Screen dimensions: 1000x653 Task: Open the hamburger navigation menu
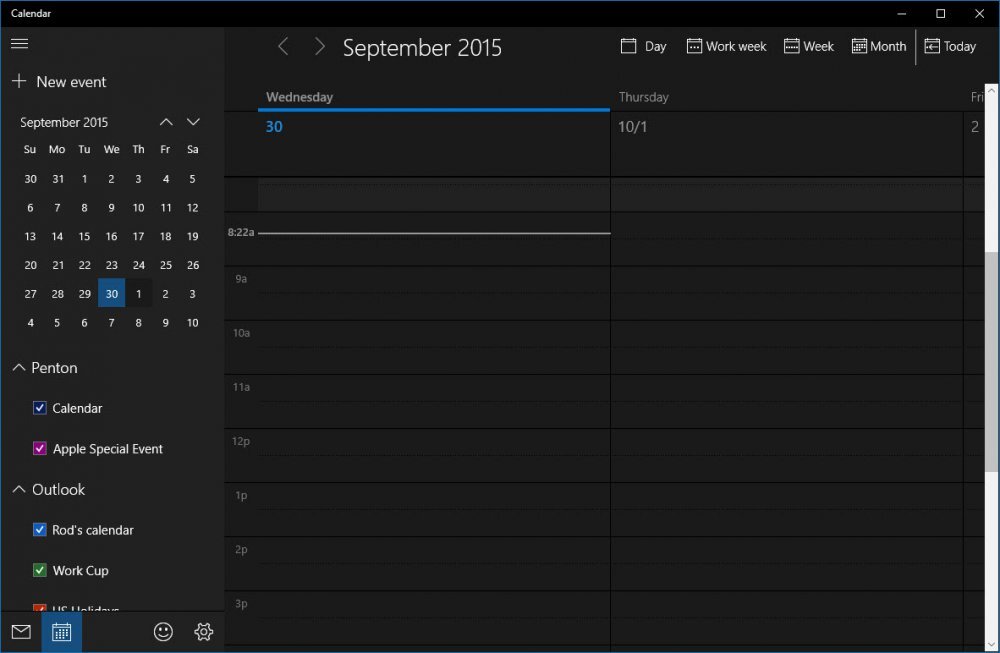click(19, 43)
